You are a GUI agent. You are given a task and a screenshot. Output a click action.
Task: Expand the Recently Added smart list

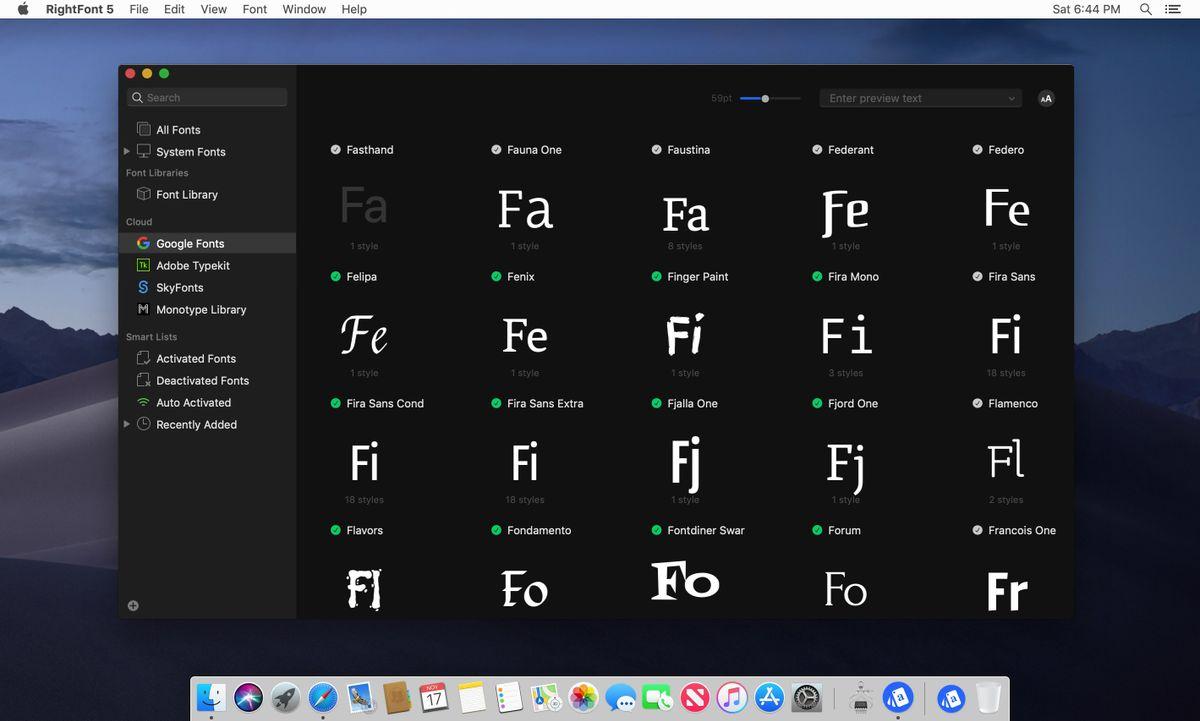pyautogui.click(x=127, y=424)
